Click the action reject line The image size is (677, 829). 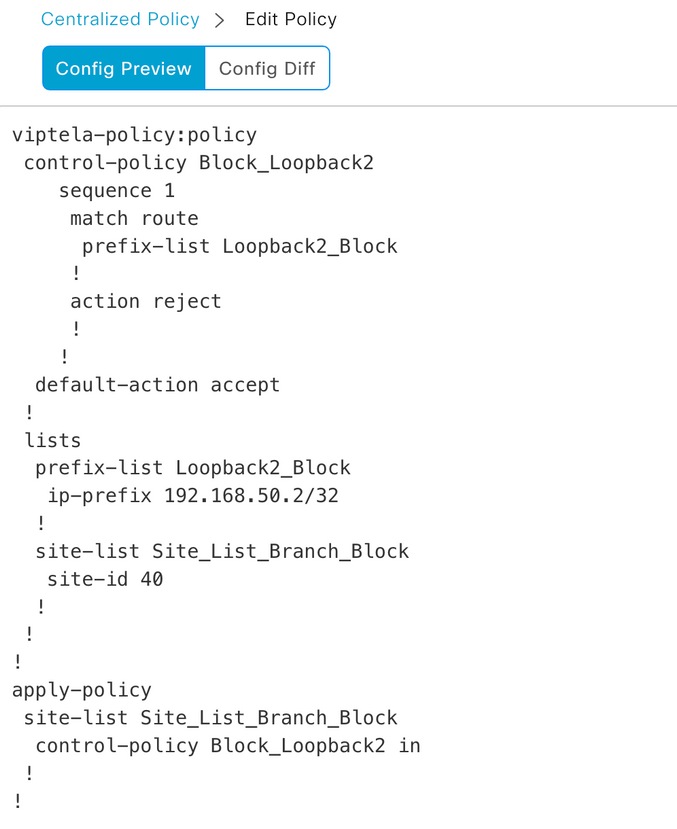point(146,301)
